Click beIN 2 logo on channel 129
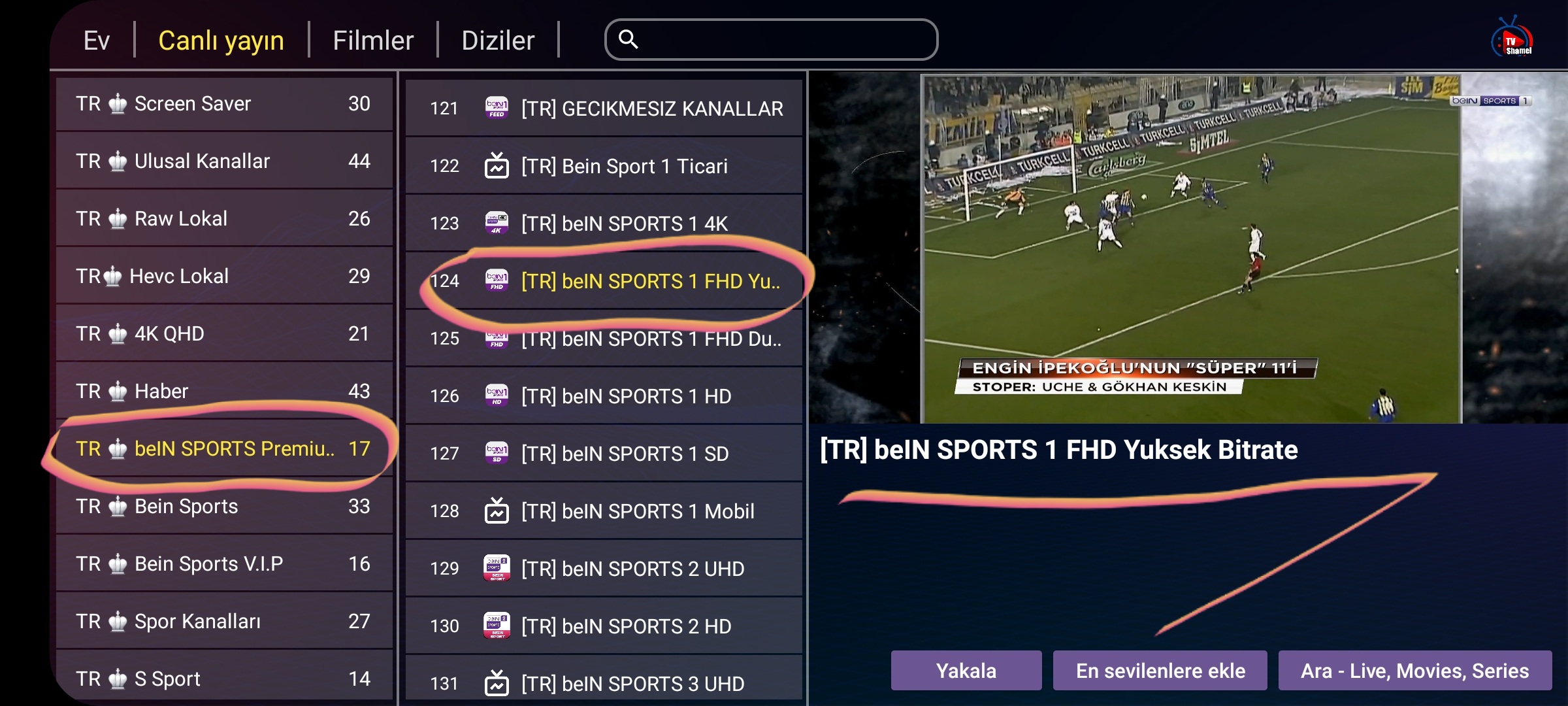This screenshot has width=1568, height=706. point(497,568)
